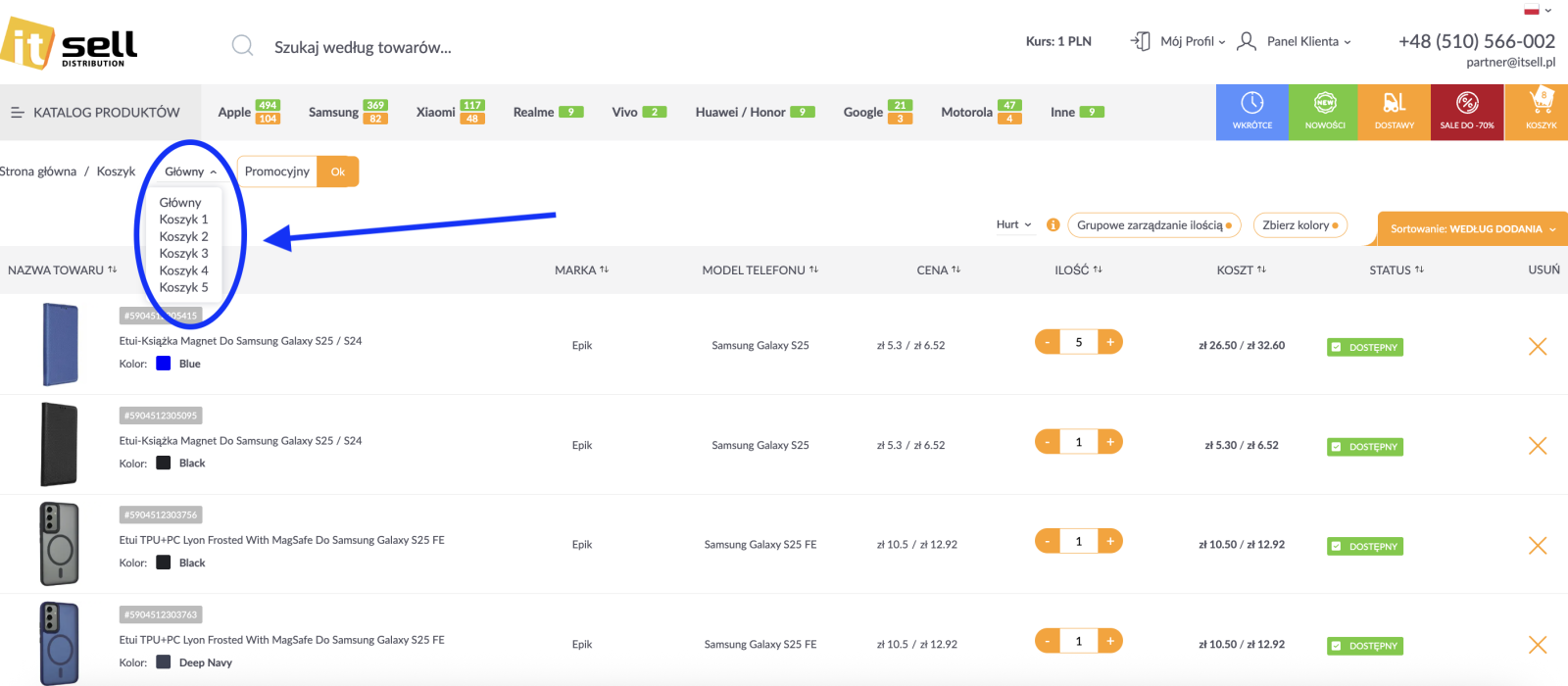
Task: Select Koszyk 3 from the basket list
Action: 183,253
